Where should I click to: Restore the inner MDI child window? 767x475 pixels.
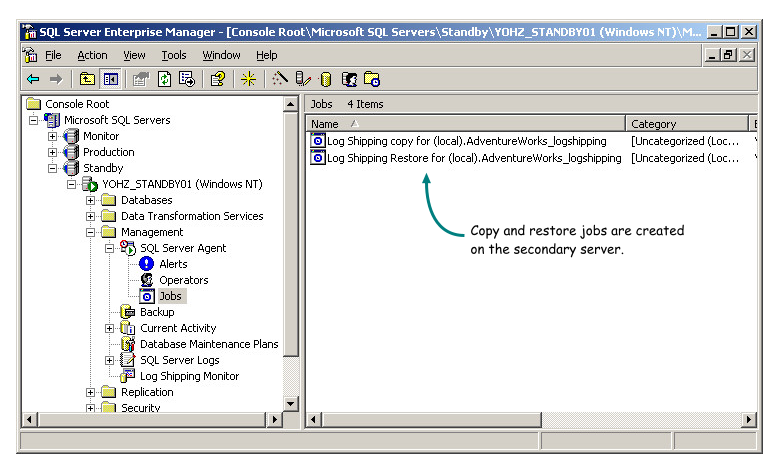[x=728, y=55]
